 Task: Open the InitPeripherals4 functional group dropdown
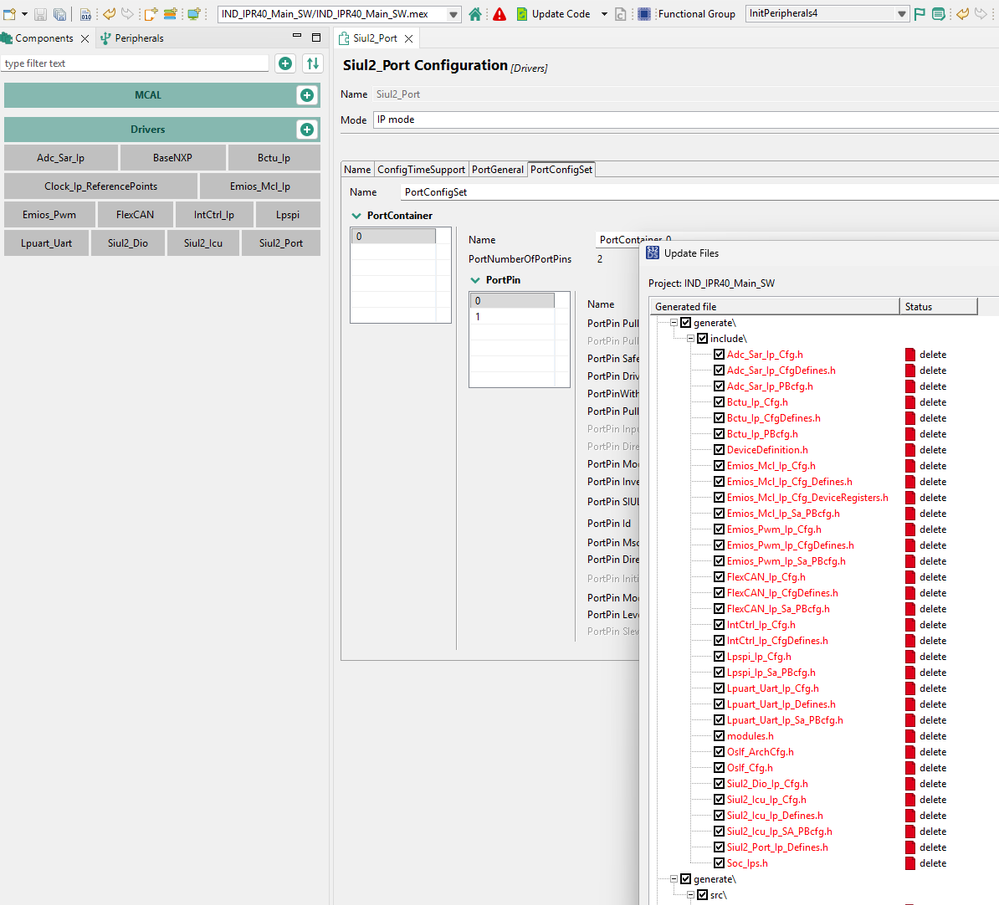(902, 14)
